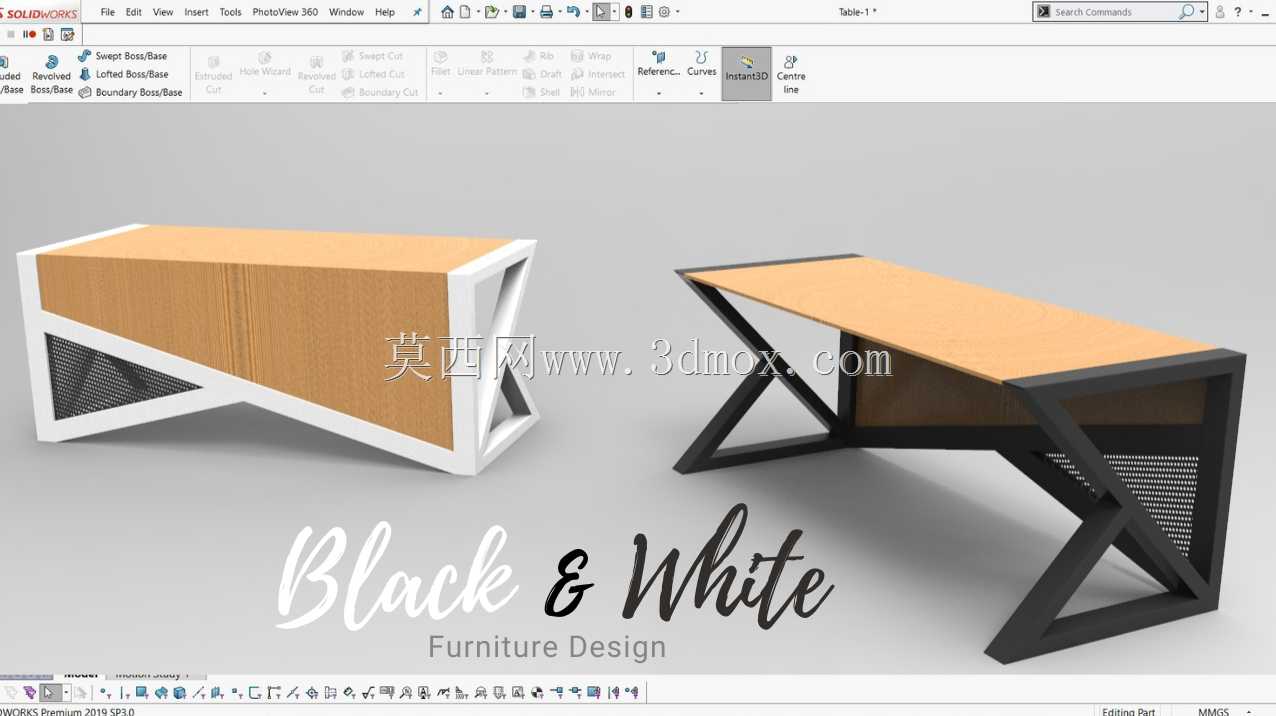Click the Fillet tool
This screenshot has width=1276, height=716.
point(440,64)
